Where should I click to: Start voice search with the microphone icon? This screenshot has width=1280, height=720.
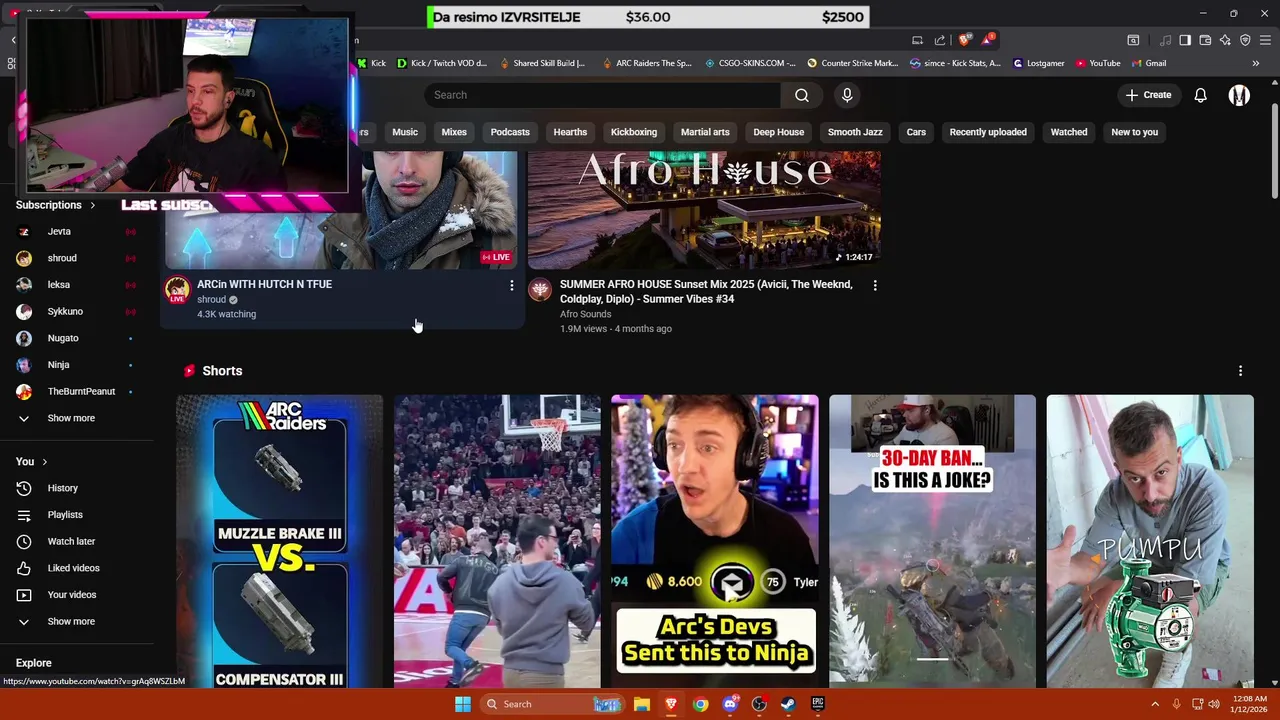(x=847, y=95)
